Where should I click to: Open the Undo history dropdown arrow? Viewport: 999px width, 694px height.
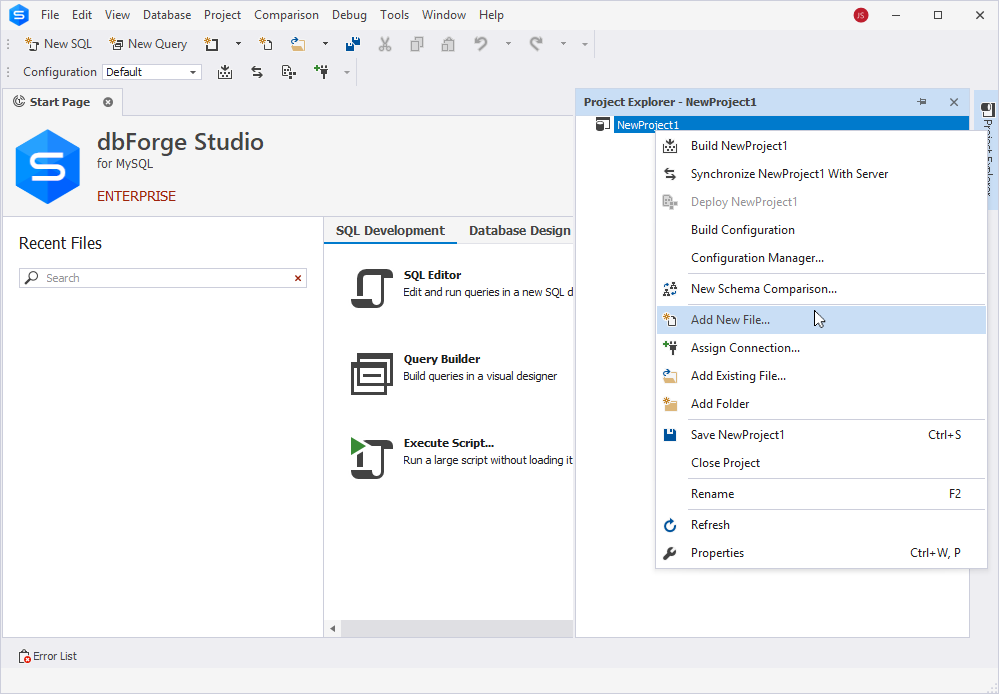pos(508,44)
